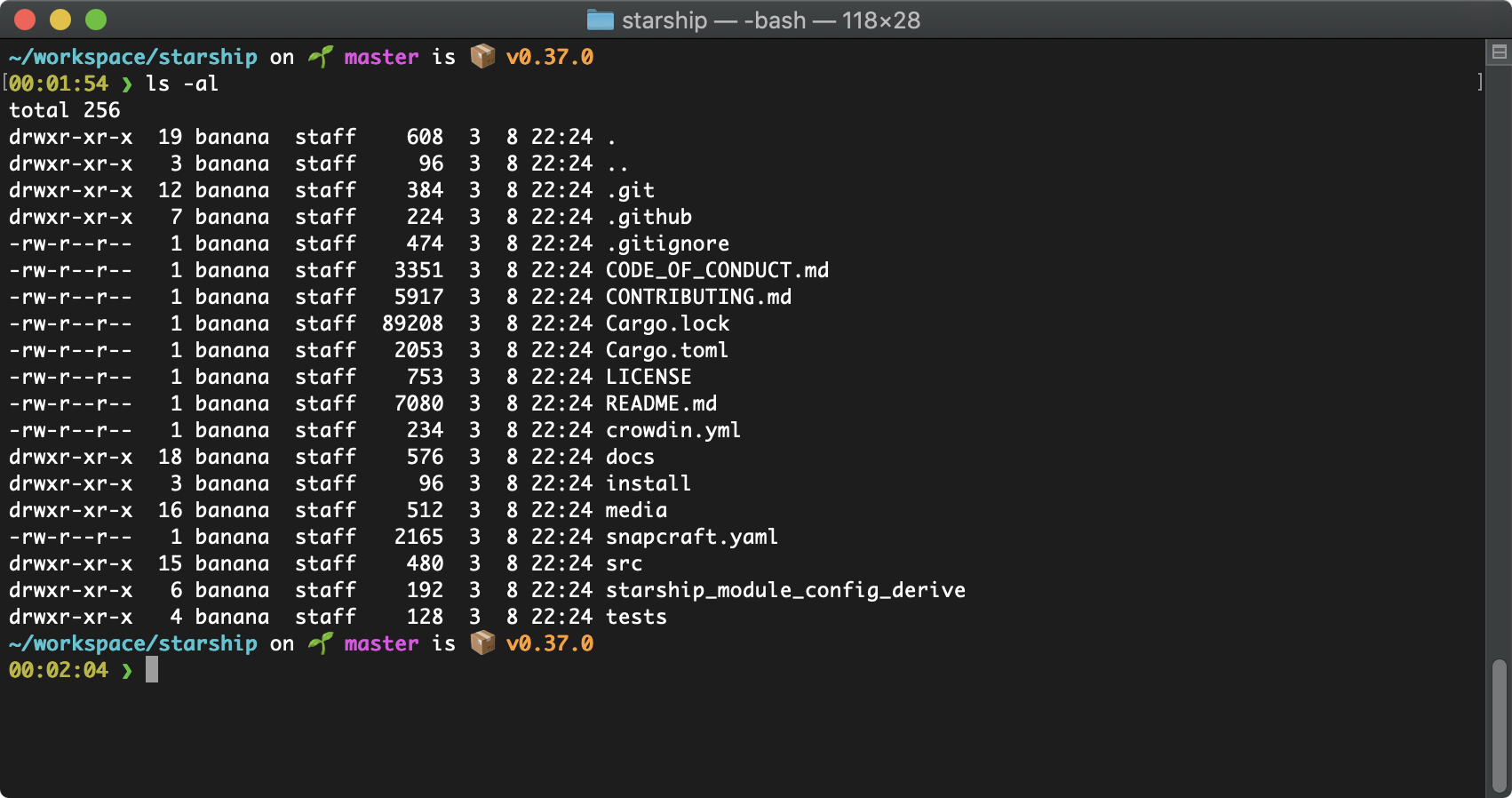Click the window title 'starship — -bash — 118×28'

point(770,20)
